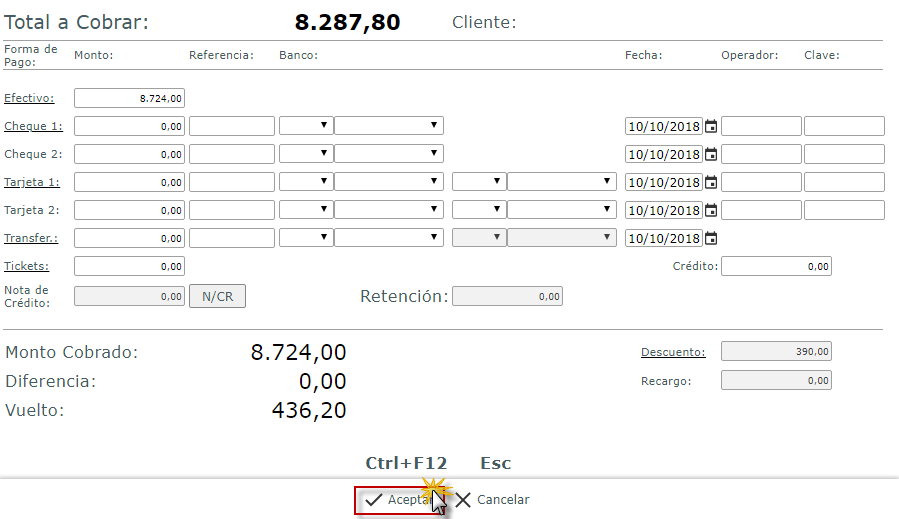899x519 pixels.
Task: Focus the Cheque 1 Monto field
Action: (129, 126)
